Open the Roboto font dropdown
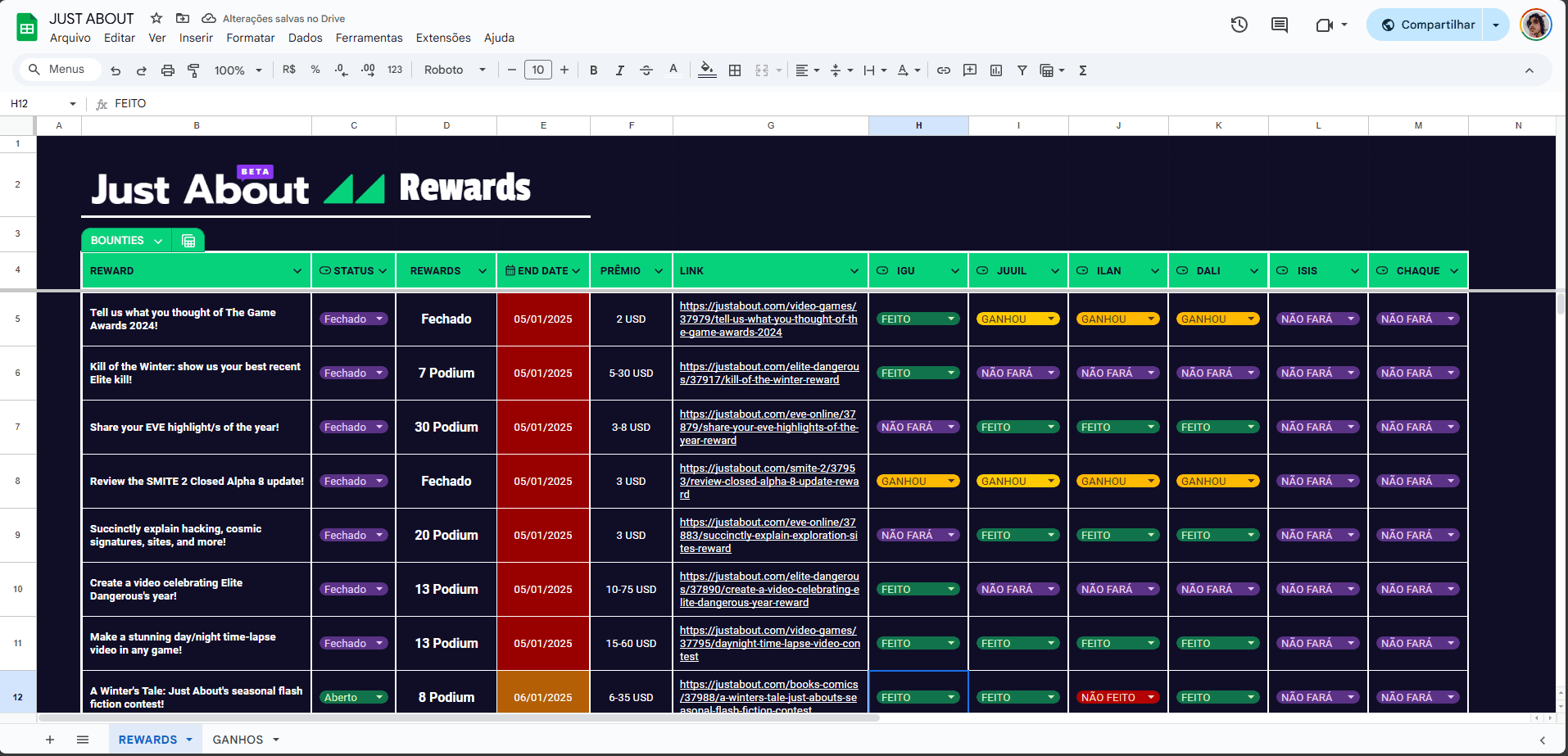Viewport: 1568px width, 756px height. 455,70
